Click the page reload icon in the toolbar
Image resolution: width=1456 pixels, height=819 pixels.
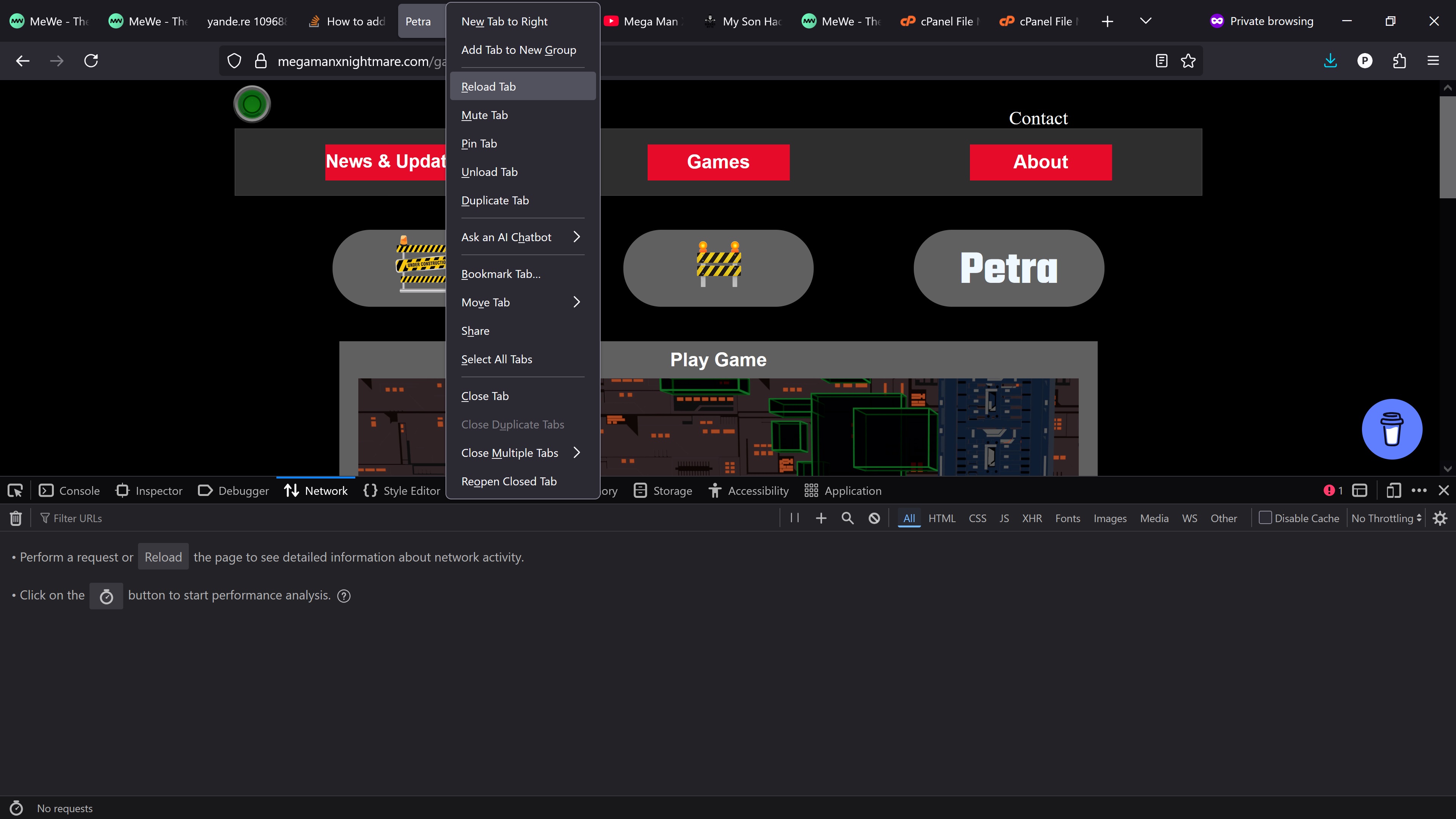[91, 61]
